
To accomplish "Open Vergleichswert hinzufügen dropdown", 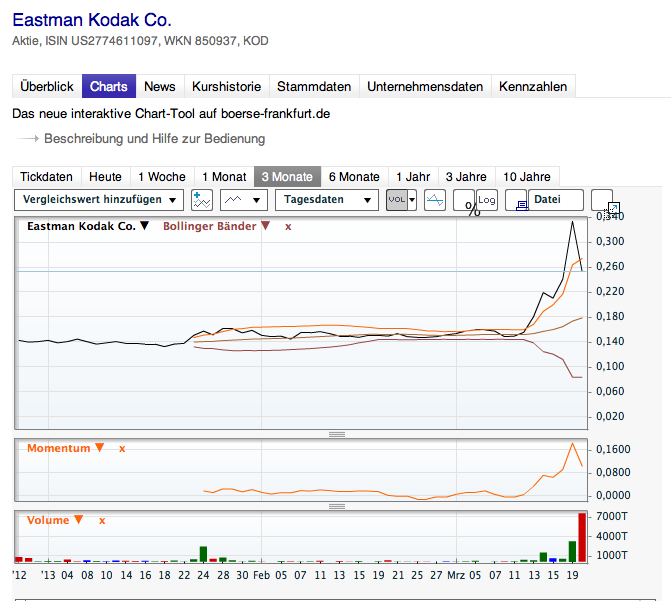I will pyautogui.click(x=99, y=200).
